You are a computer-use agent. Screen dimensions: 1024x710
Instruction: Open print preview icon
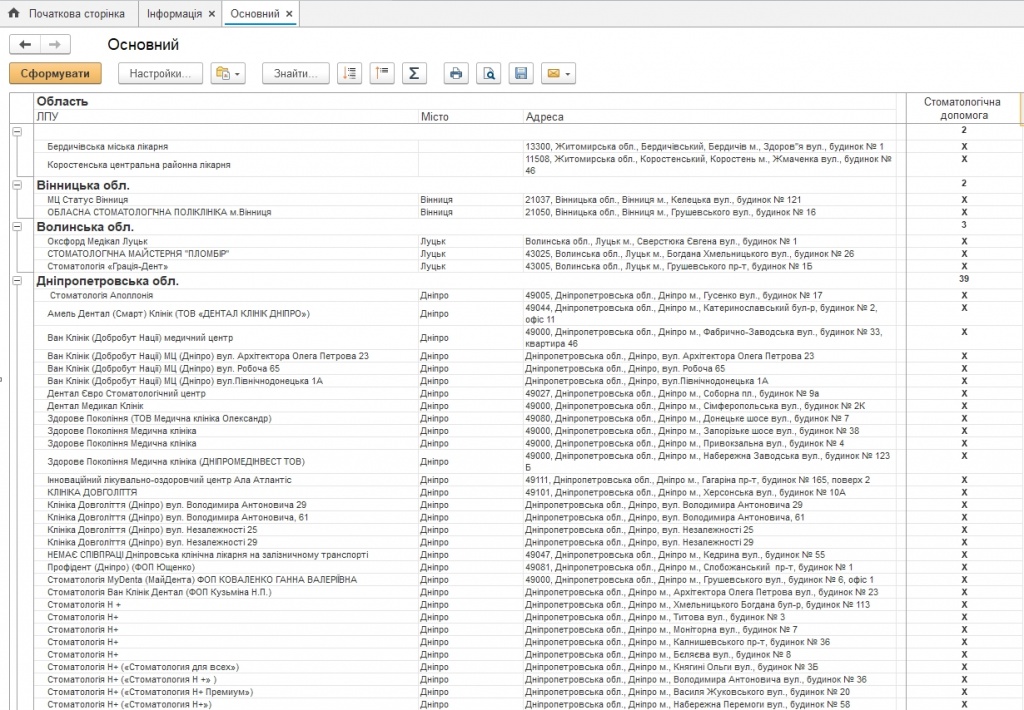coord(488,73)
